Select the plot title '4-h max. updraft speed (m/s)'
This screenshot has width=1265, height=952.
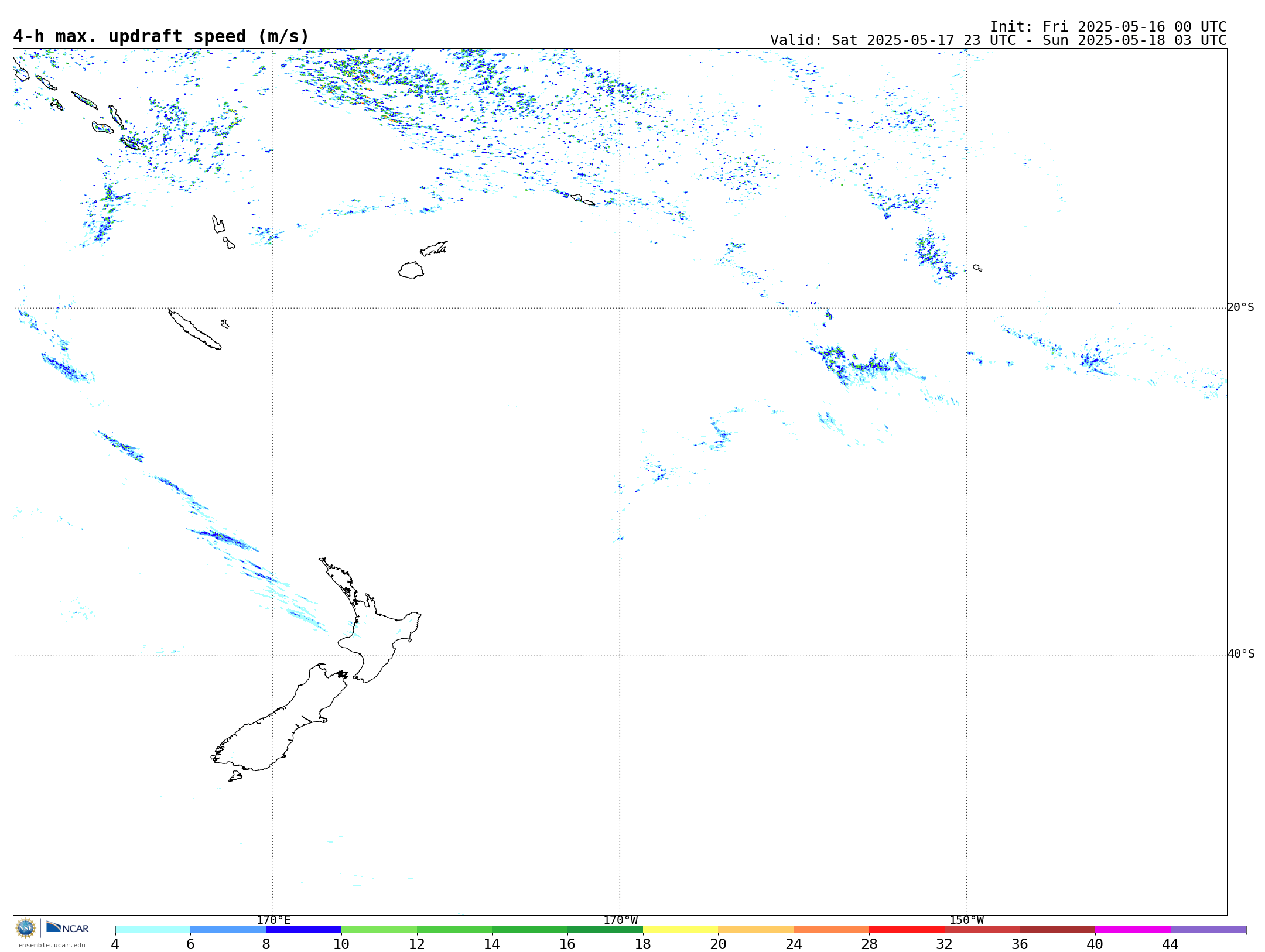pos(161,36)
